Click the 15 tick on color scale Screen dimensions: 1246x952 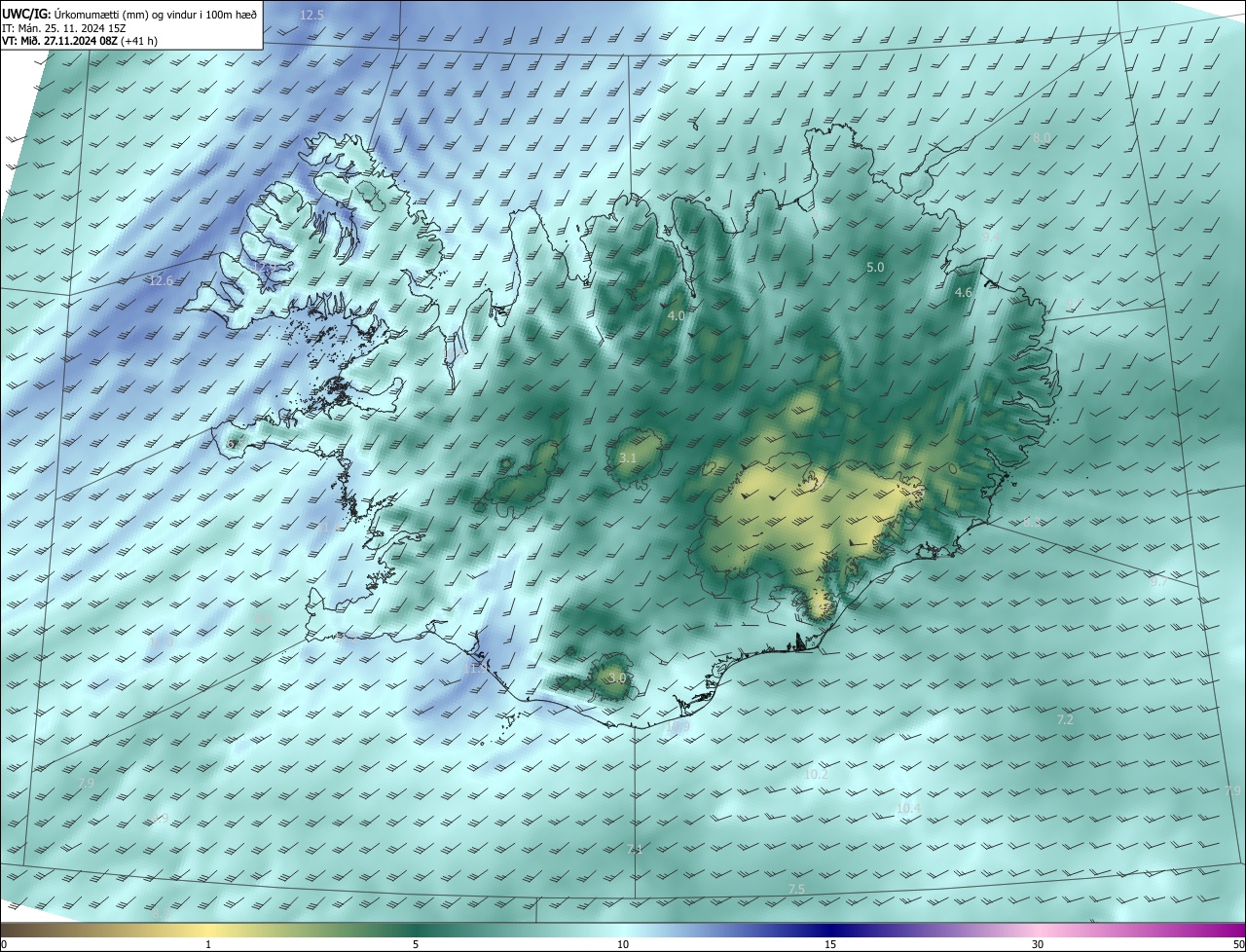[830, 944]
